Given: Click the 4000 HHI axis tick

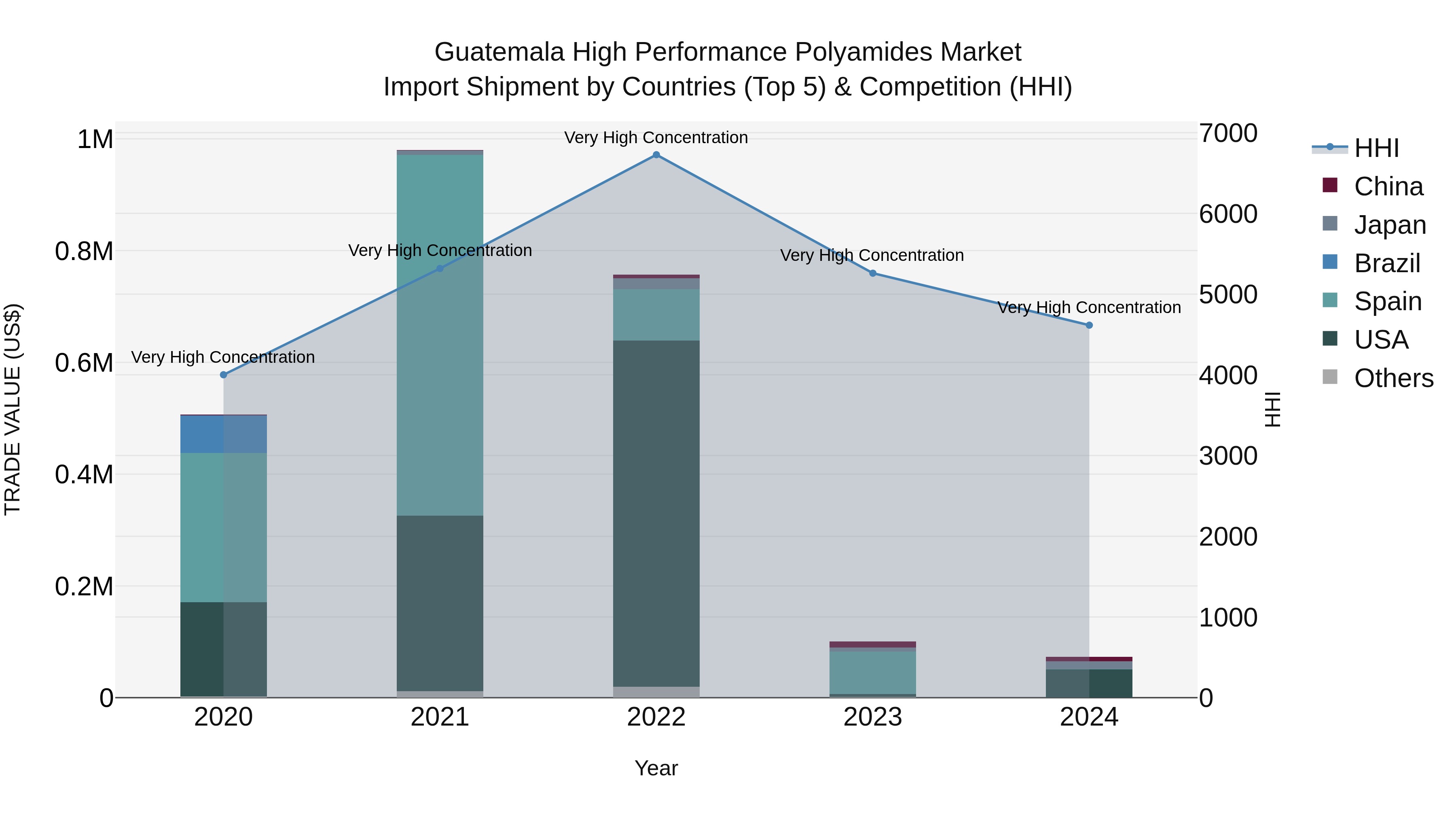Looking at the screenshot, I should [1229, 375].
